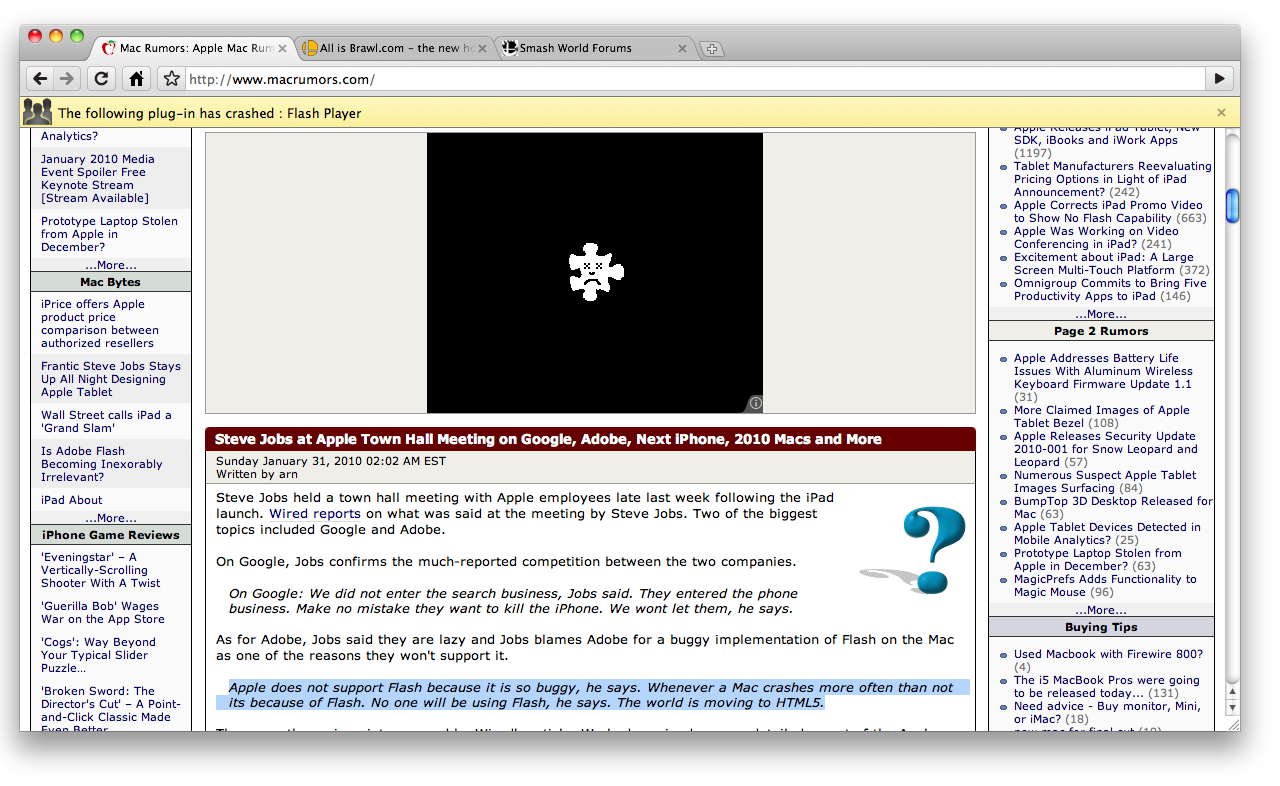
Task: Go back using the back arrow
Action: tap(40, 78)
